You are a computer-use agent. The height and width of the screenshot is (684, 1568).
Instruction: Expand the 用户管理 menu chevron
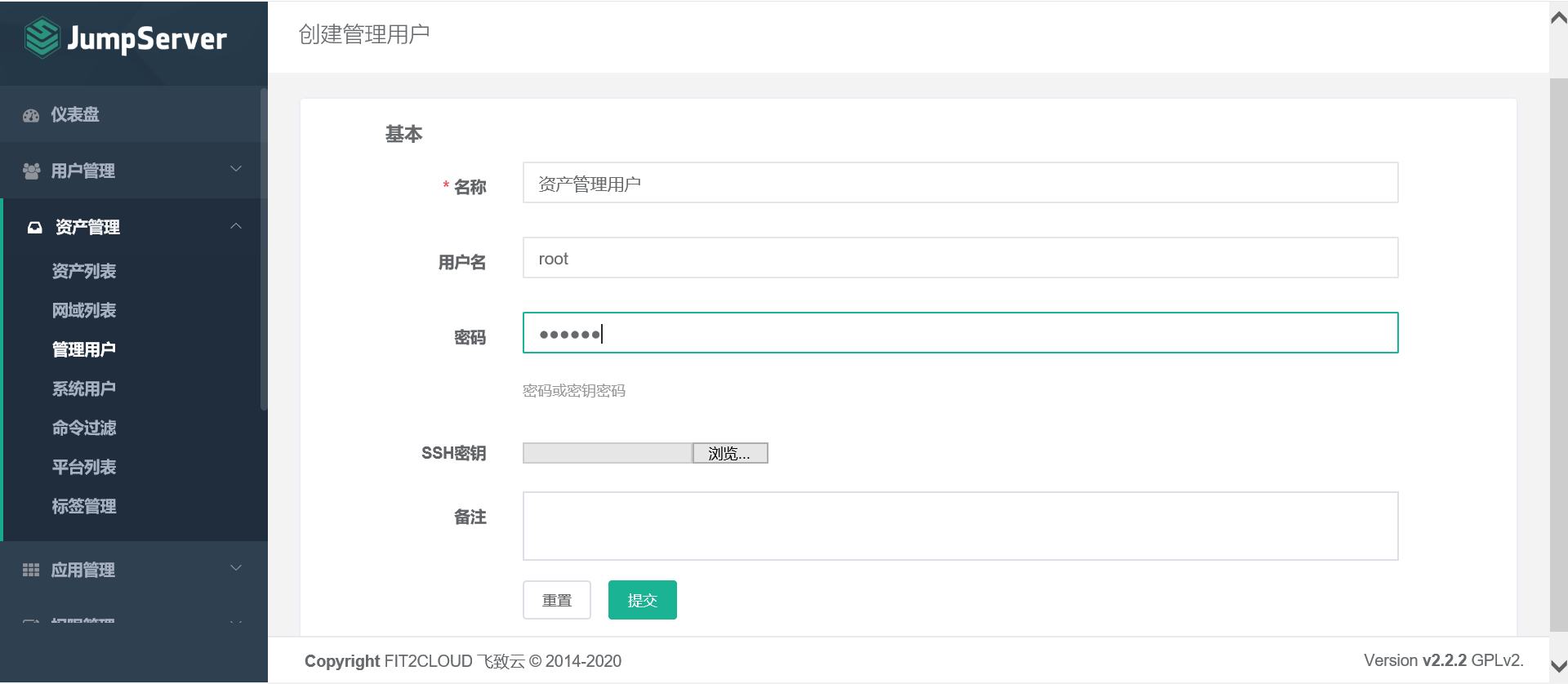tap(236, 169)
